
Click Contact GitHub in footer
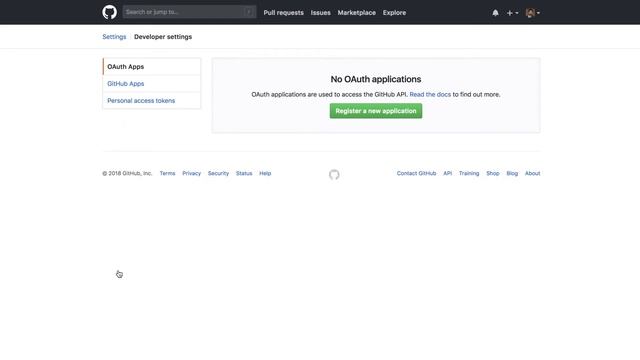[416, 173]
